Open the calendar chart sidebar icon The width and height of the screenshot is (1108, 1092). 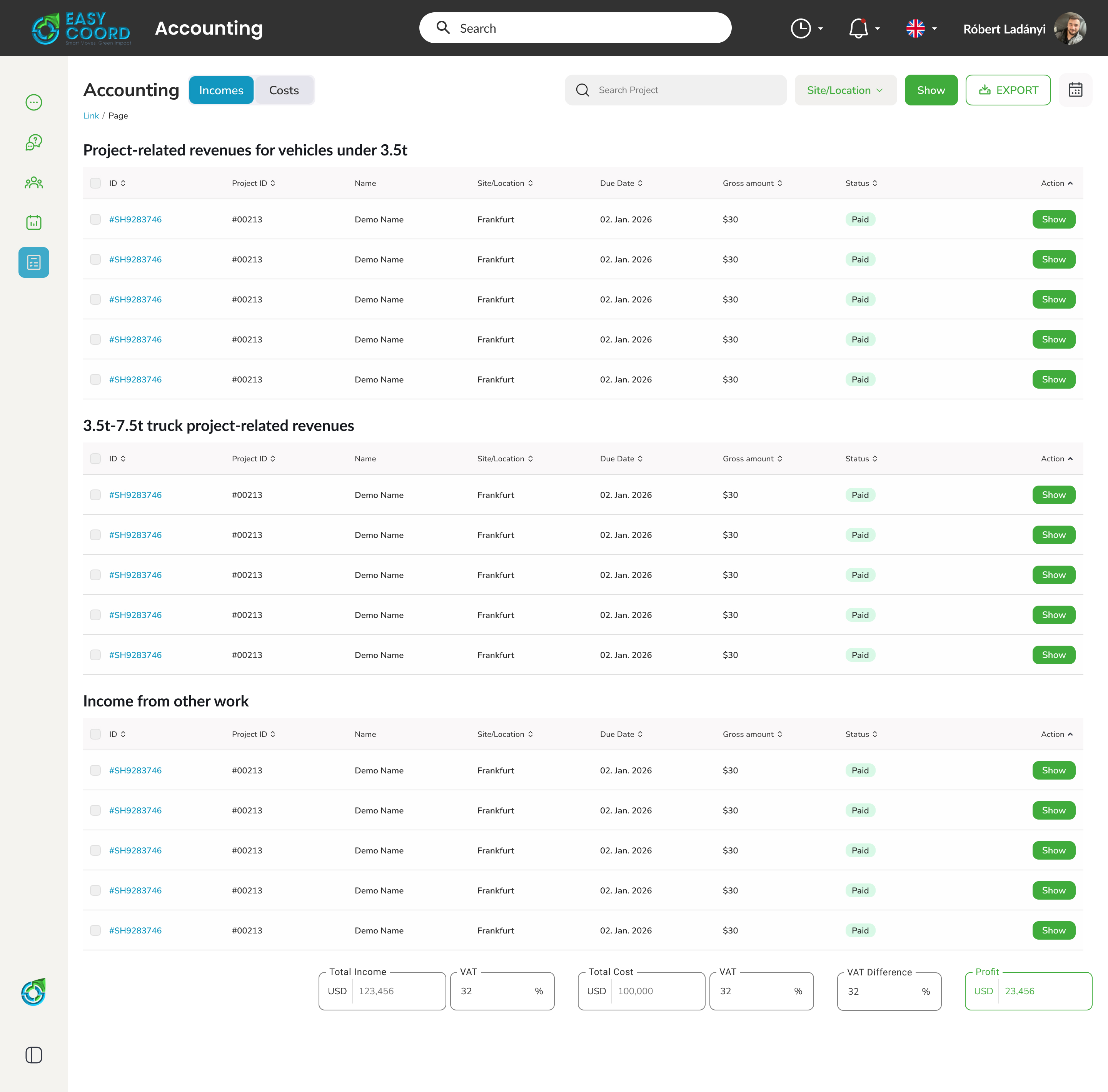point(34,222)
